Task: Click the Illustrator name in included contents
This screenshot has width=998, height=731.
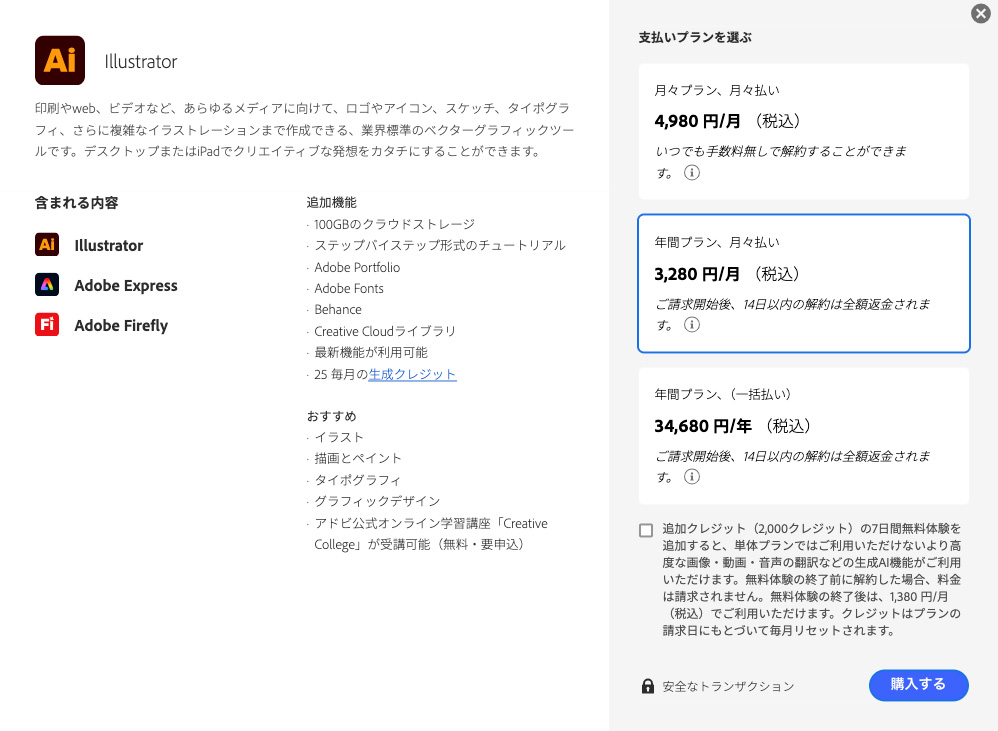Action: 109,245
